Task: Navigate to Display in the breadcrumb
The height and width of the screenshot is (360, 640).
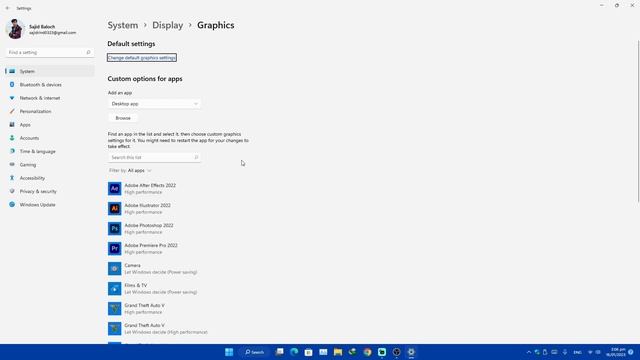Action: (x=167, y=25)
